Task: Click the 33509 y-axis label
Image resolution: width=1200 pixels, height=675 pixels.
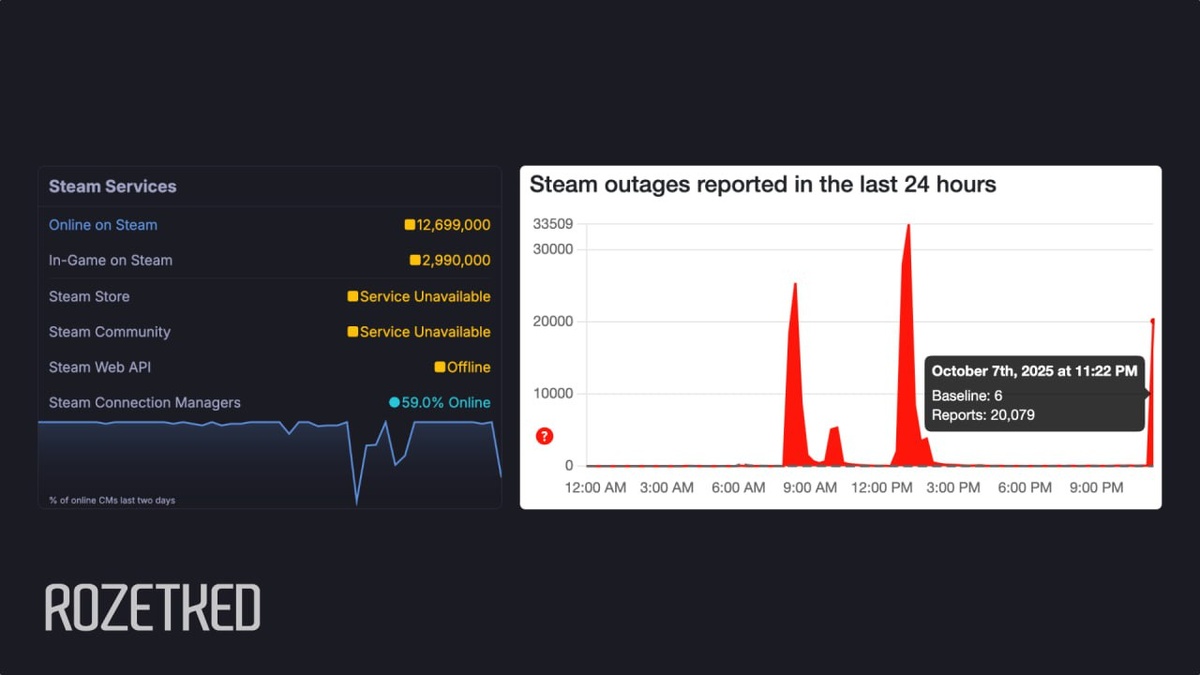Action: pos(553,224)
